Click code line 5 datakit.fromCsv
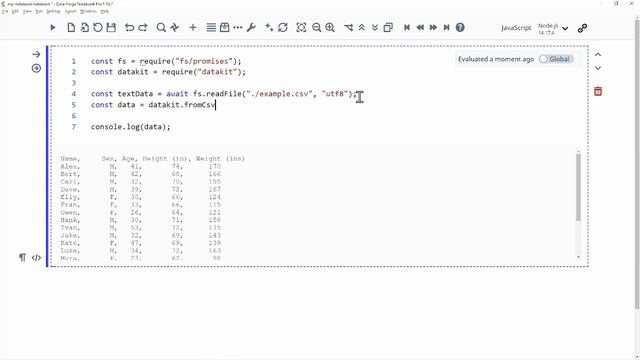 [153, 105]
